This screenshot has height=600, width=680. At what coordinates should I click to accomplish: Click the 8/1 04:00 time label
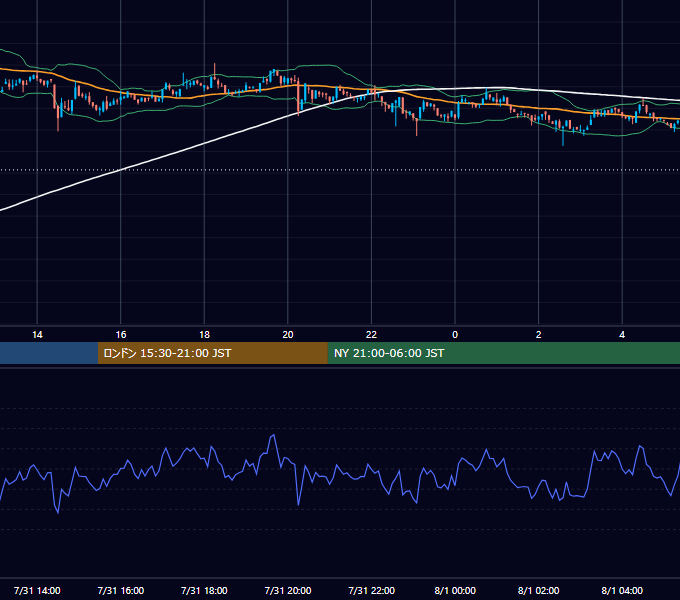622,590
